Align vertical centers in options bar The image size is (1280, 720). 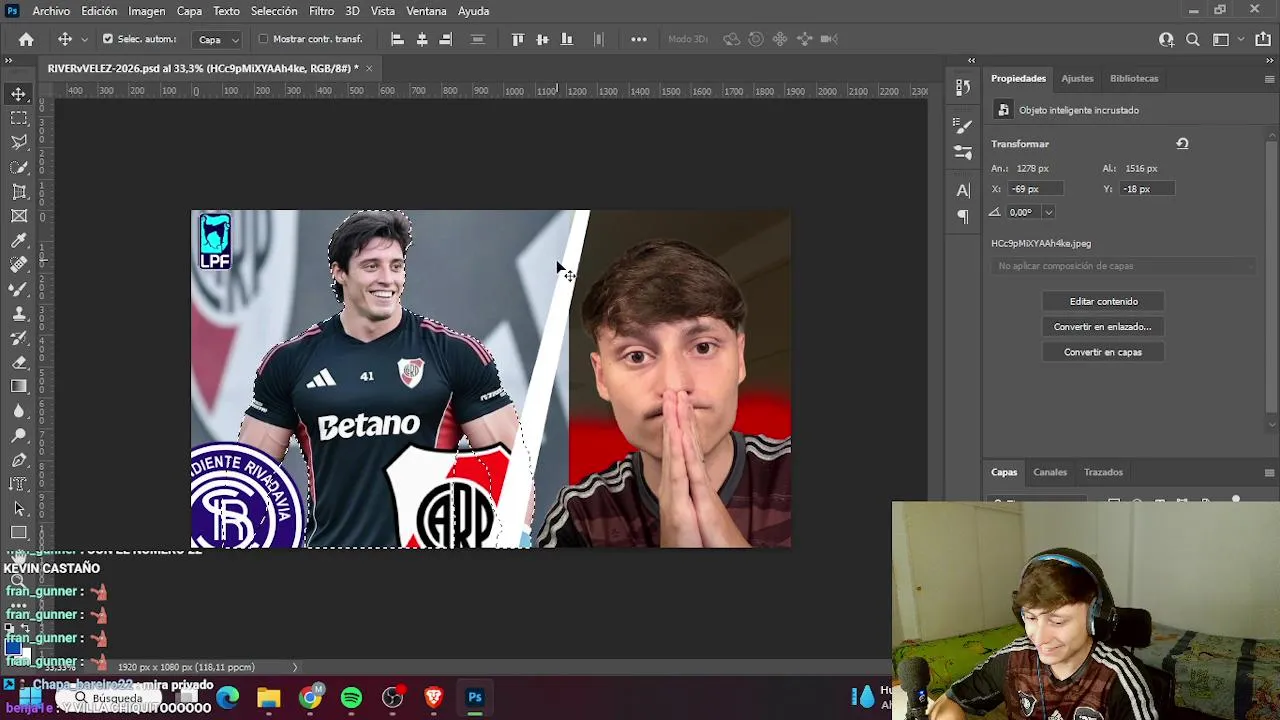click(542, 39)
